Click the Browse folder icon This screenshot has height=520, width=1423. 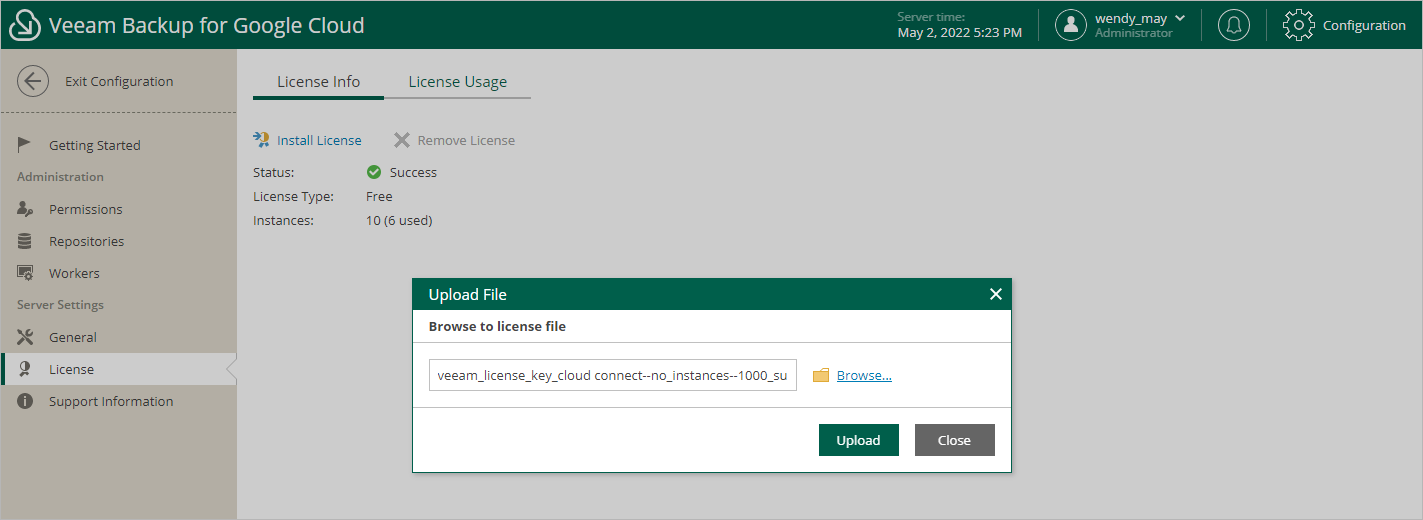821,375
